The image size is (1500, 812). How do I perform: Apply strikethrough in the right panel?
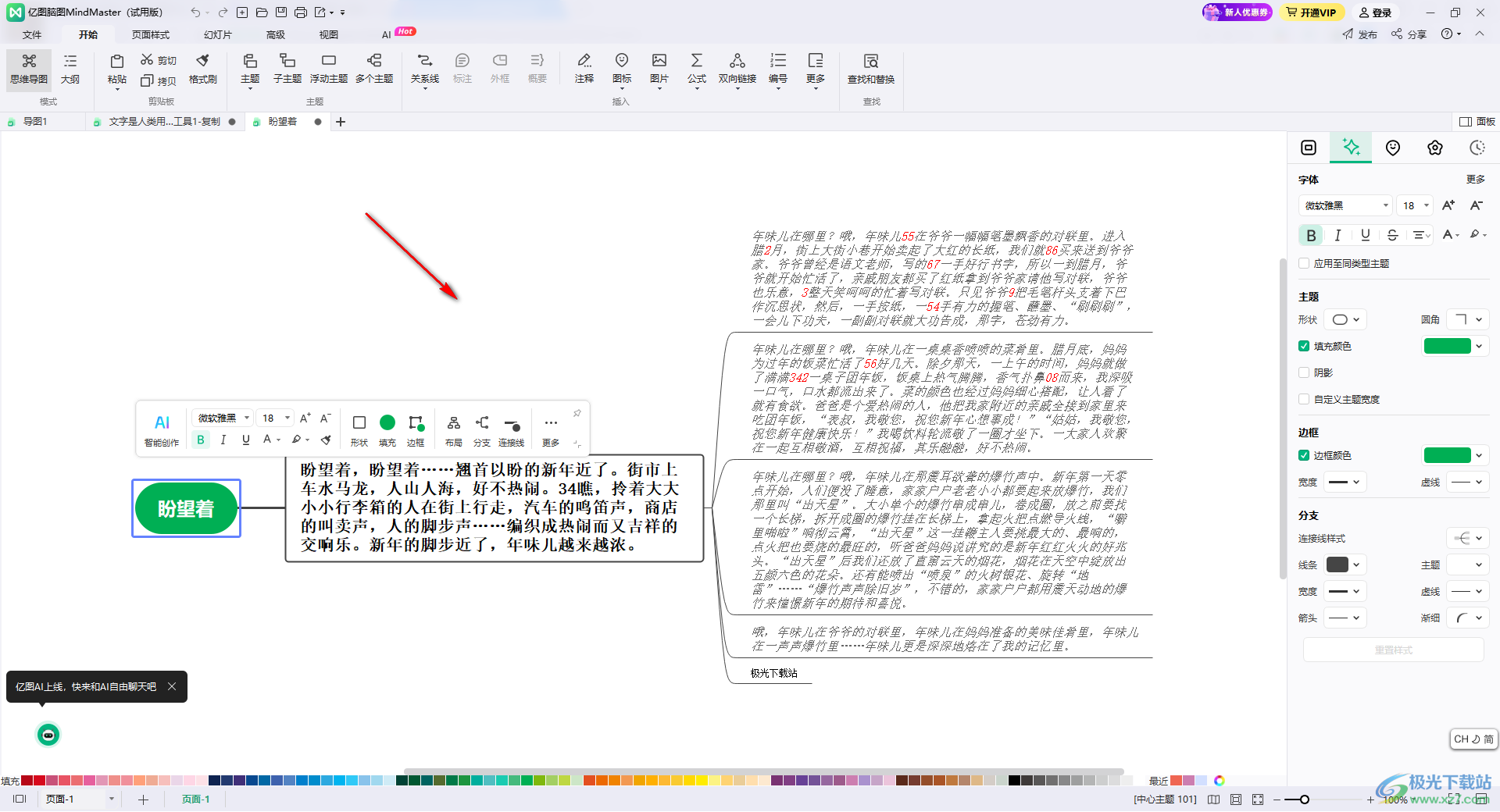(1392, 235)
